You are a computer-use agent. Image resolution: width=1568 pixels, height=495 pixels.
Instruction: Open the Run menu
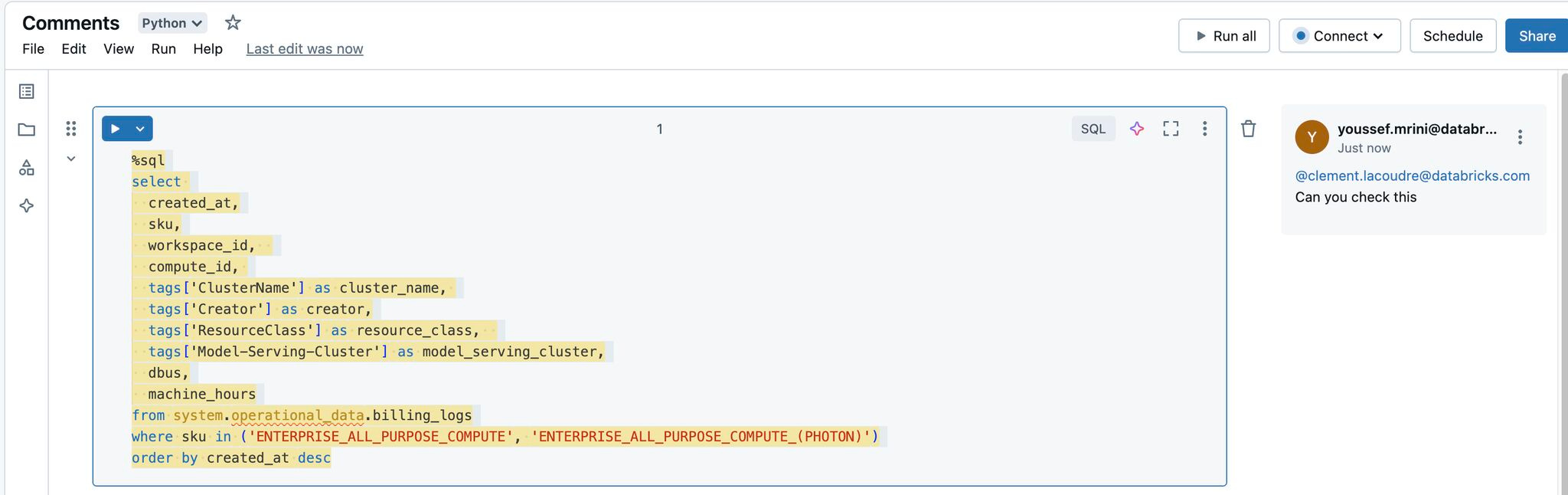(163, 49)
